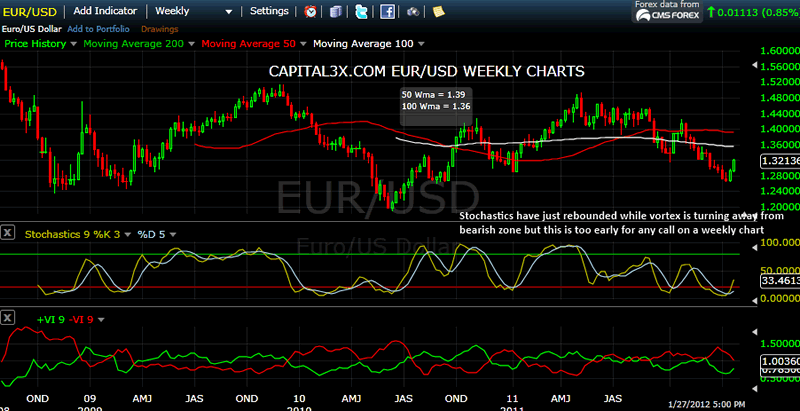Viewport: 800px width, 411px height.
Task: Close the Vortex VI indicator panel
Action: (7, 318)
